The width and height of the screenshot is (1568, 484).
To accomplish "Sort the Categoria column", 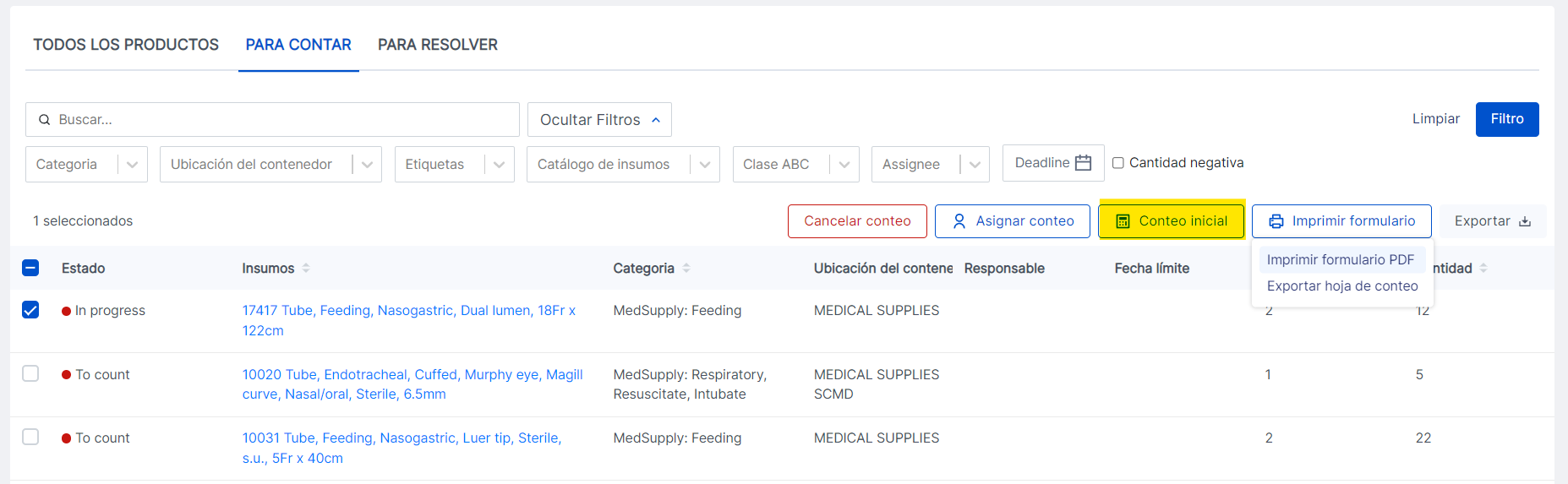I will pos(686,268).
